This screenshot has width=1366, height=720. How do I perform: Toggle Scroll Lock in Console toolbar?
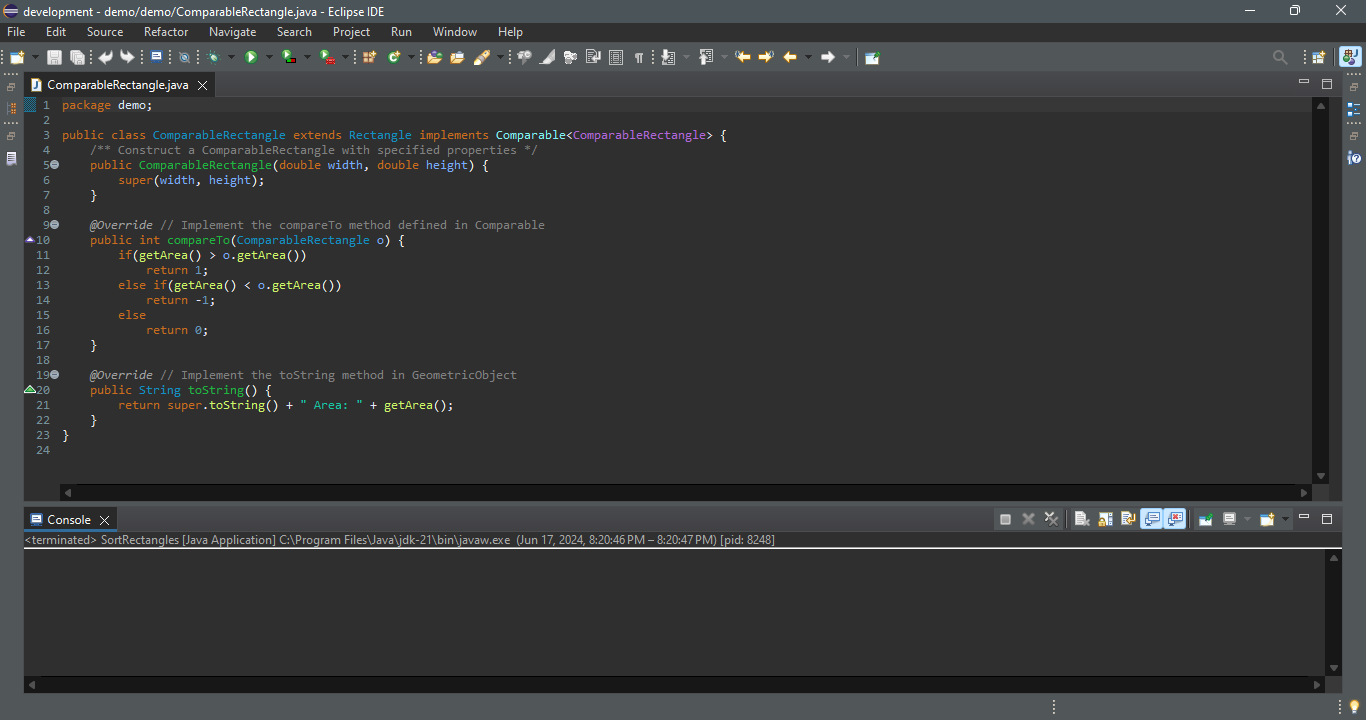coord(1105,519)
